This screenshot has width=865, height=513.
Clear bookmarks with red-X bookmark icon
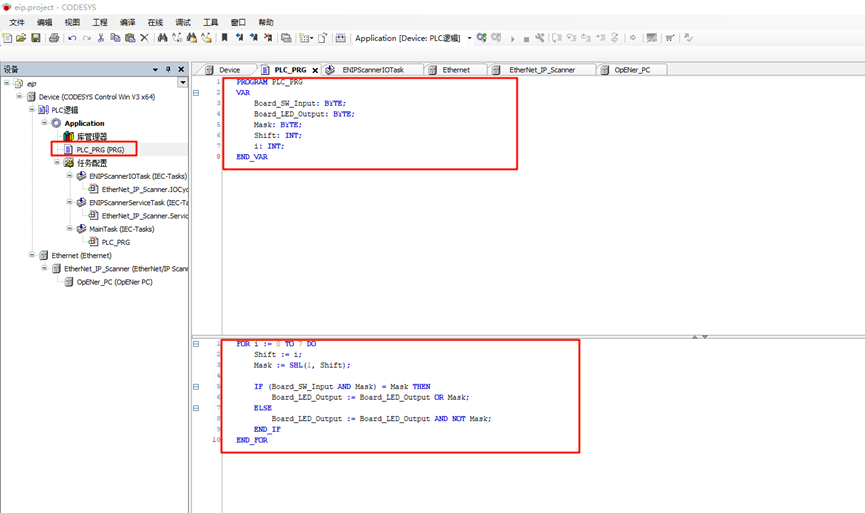268,38
